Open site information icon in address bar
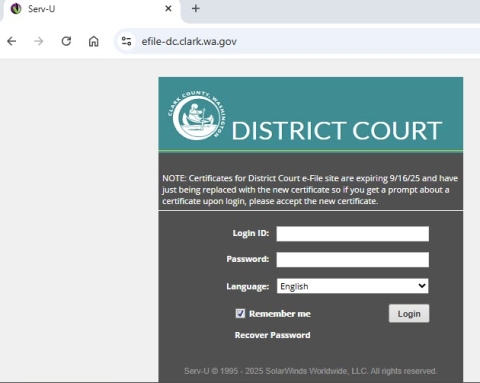The width and height of the screenshot is (480, 383). click(x=126, y=41)
